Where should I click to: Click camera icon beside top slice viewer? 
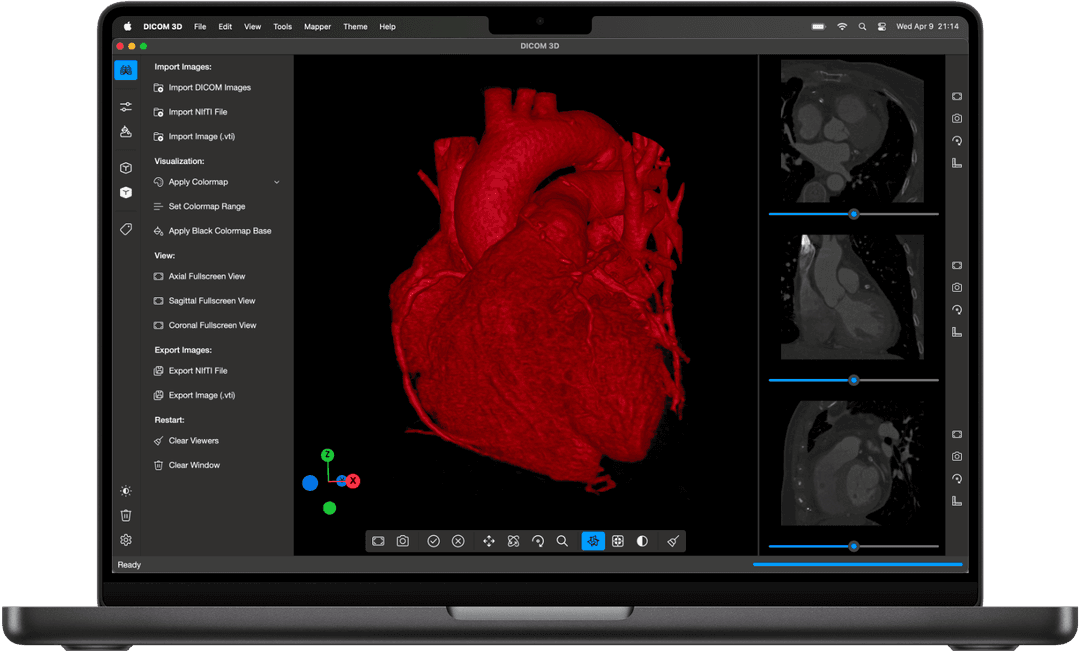(x=957, y=118)
